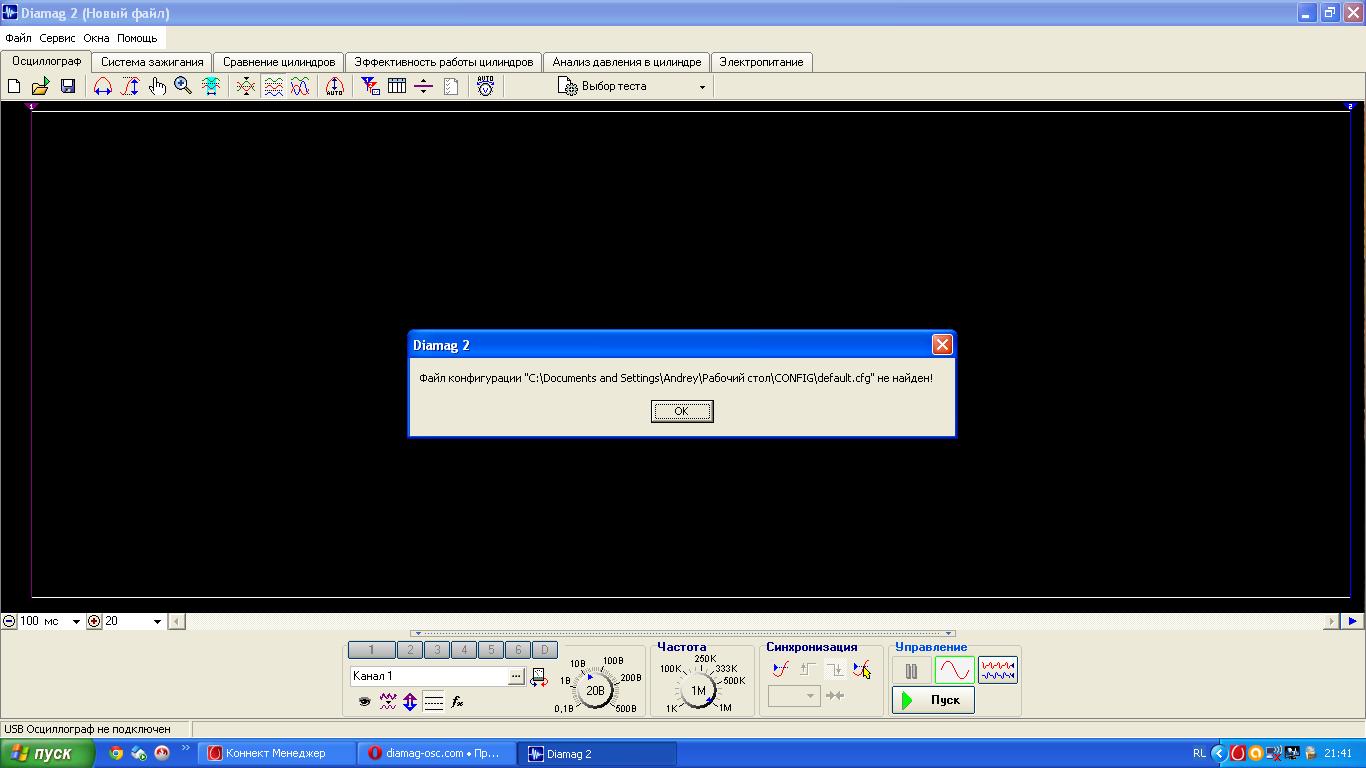The image size is (1366, 768).
Task: Select the falling edge sync icon
Action: (835, 669)
